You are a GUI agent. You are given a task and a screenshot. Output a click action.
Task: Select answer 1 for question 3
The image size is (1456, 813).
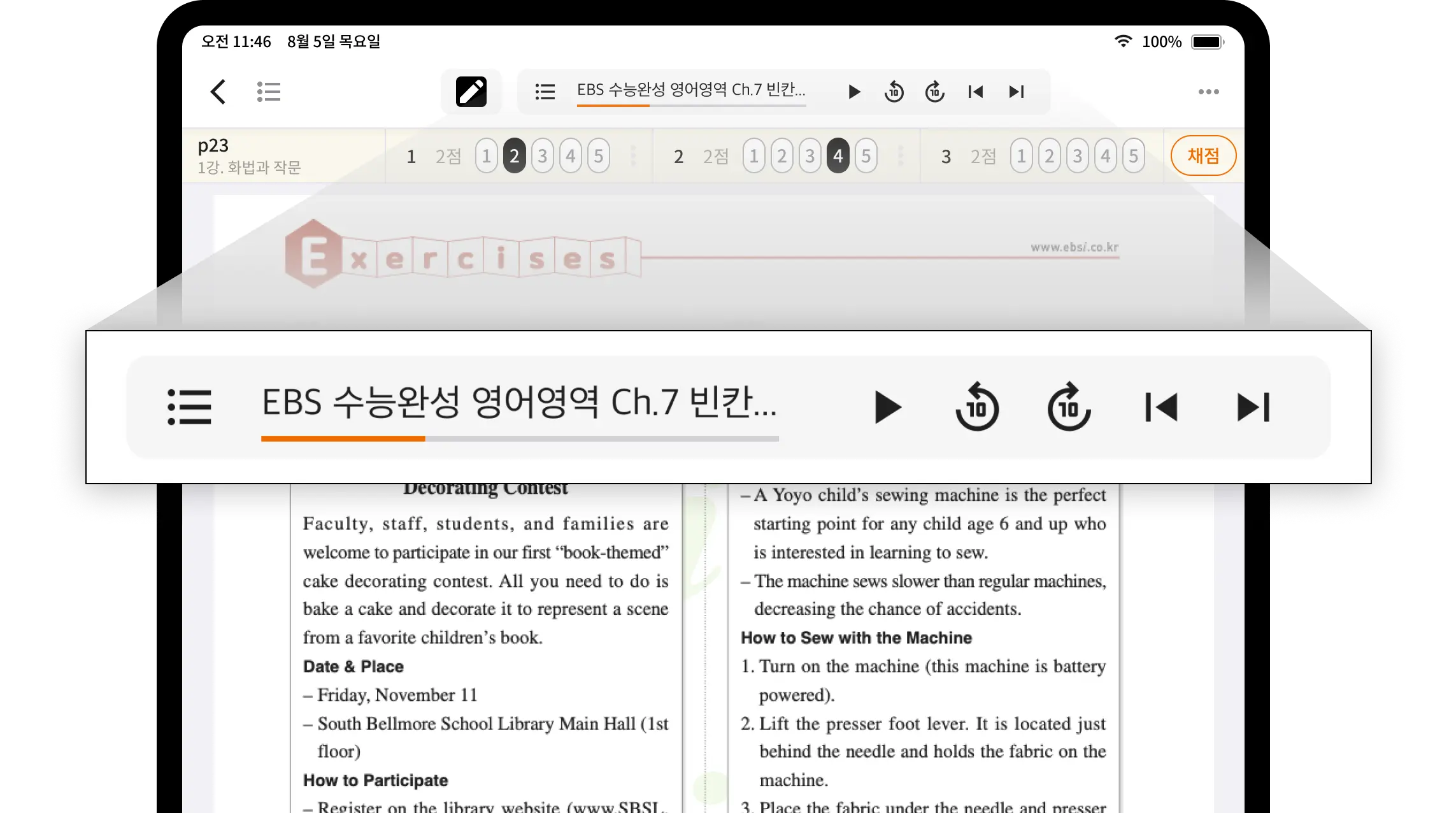click(1021, 156)
